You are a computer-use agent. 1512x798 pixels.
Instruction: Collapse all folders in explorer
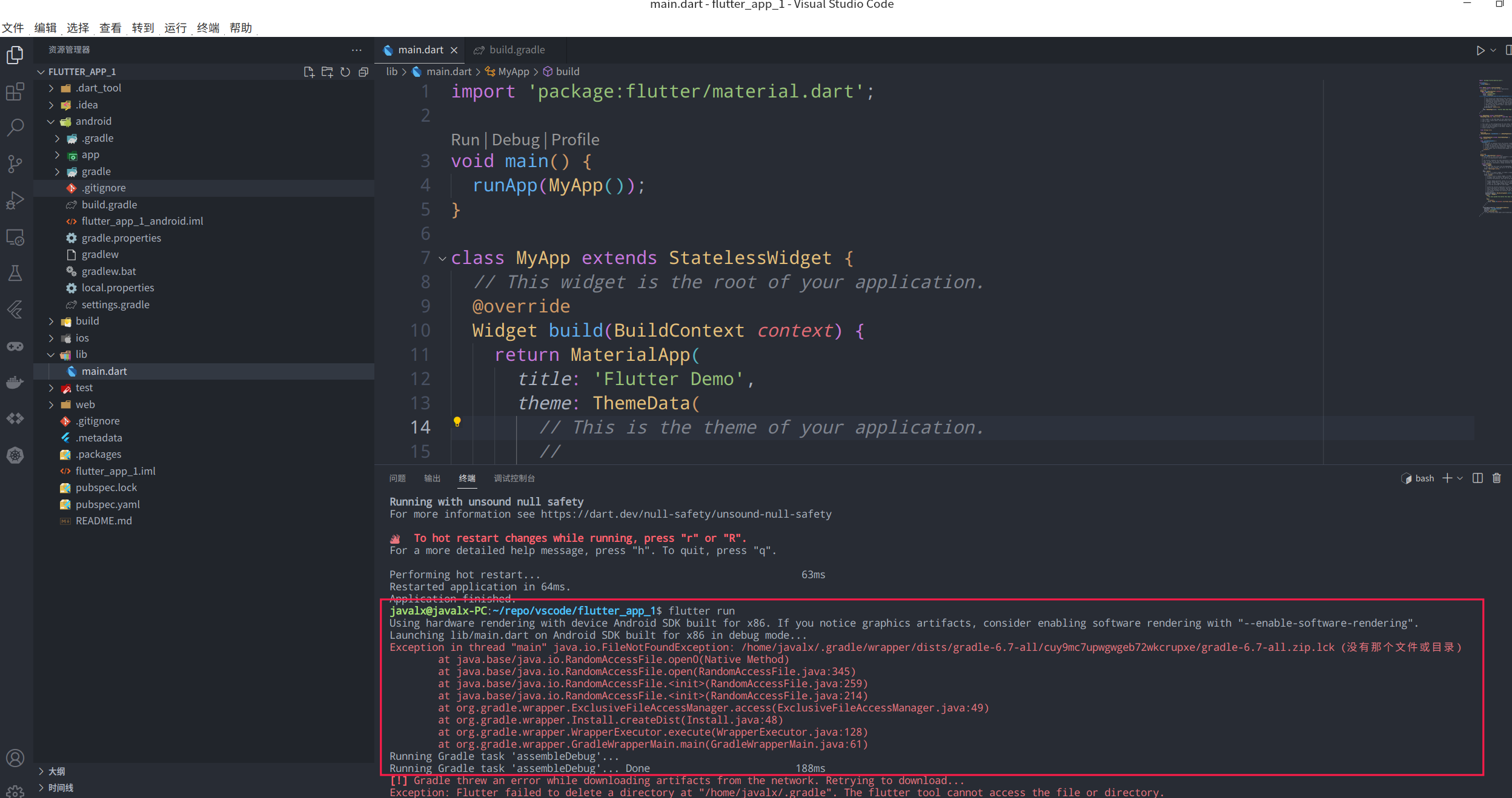363,72
